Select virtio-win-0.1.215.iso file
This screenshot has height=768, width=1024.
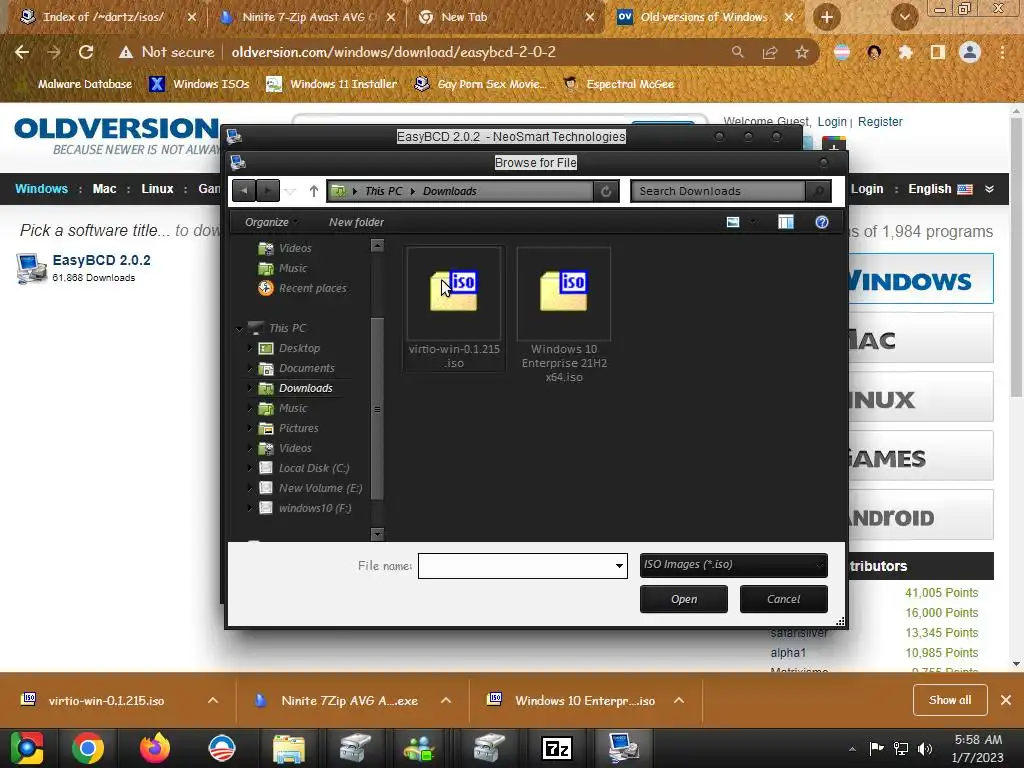point(454,308)
